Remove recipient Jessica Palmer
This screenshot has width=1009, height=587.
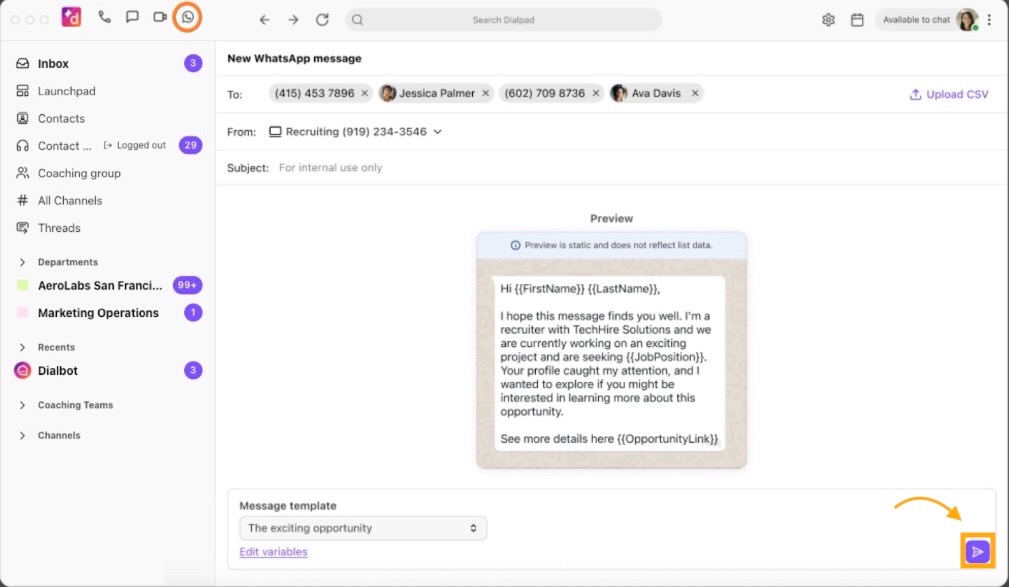pyautogui.click(x=486, y=93)
